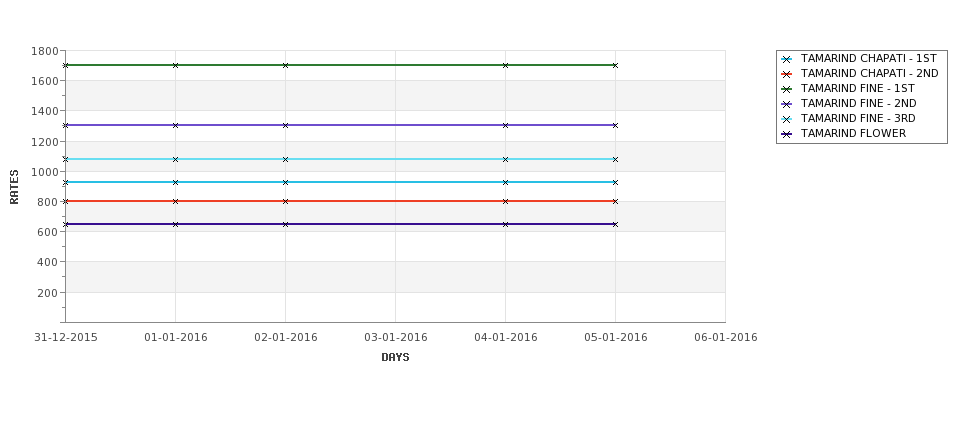Click purple line data point at 04-01-2016
Screen dimensions: 975x429
(x=506, y=126)
